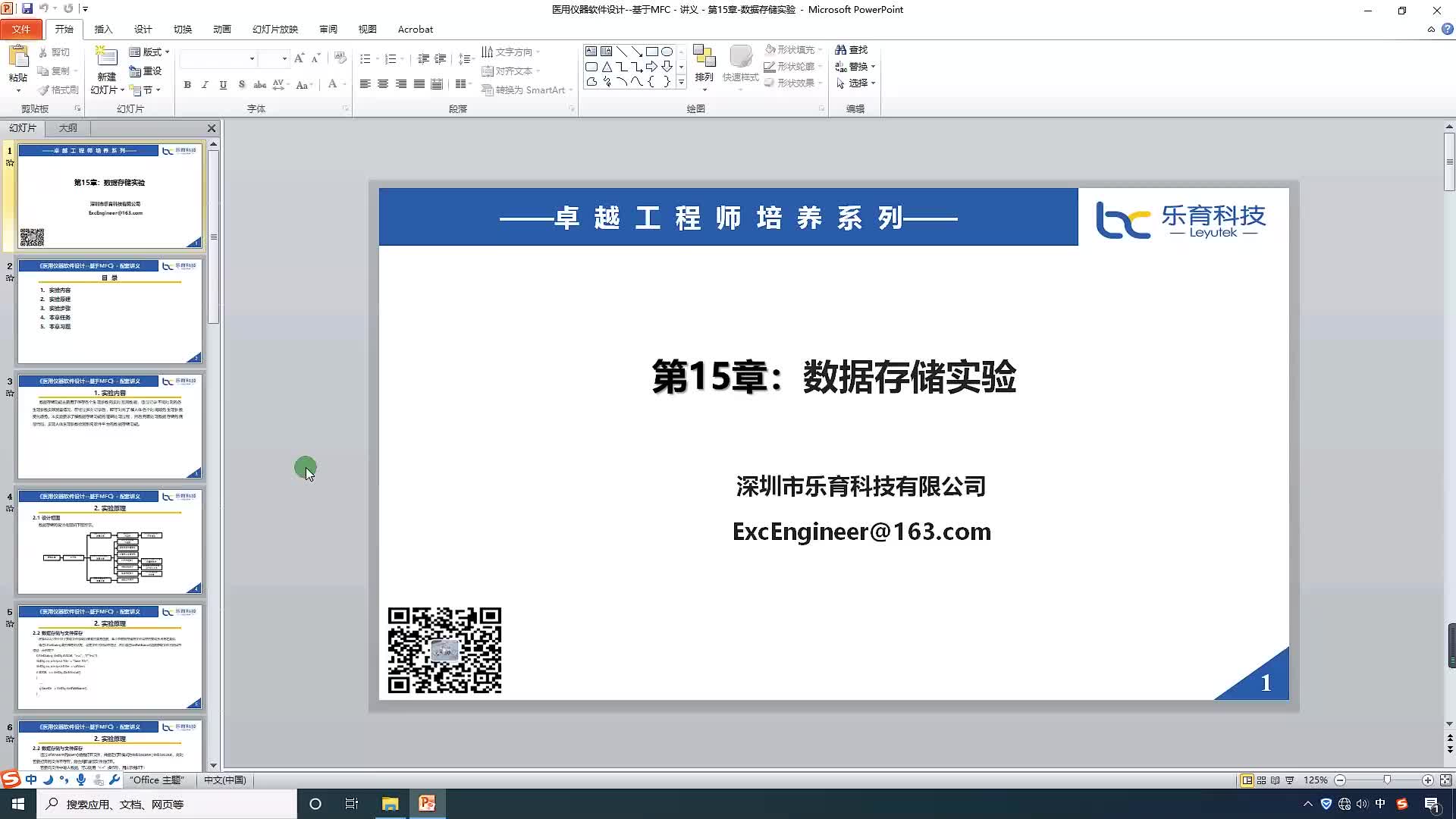The height and width of the screenshot is (819, 1456).
Task: Fit slide to current window icon
Action: tap(1445, 780)
